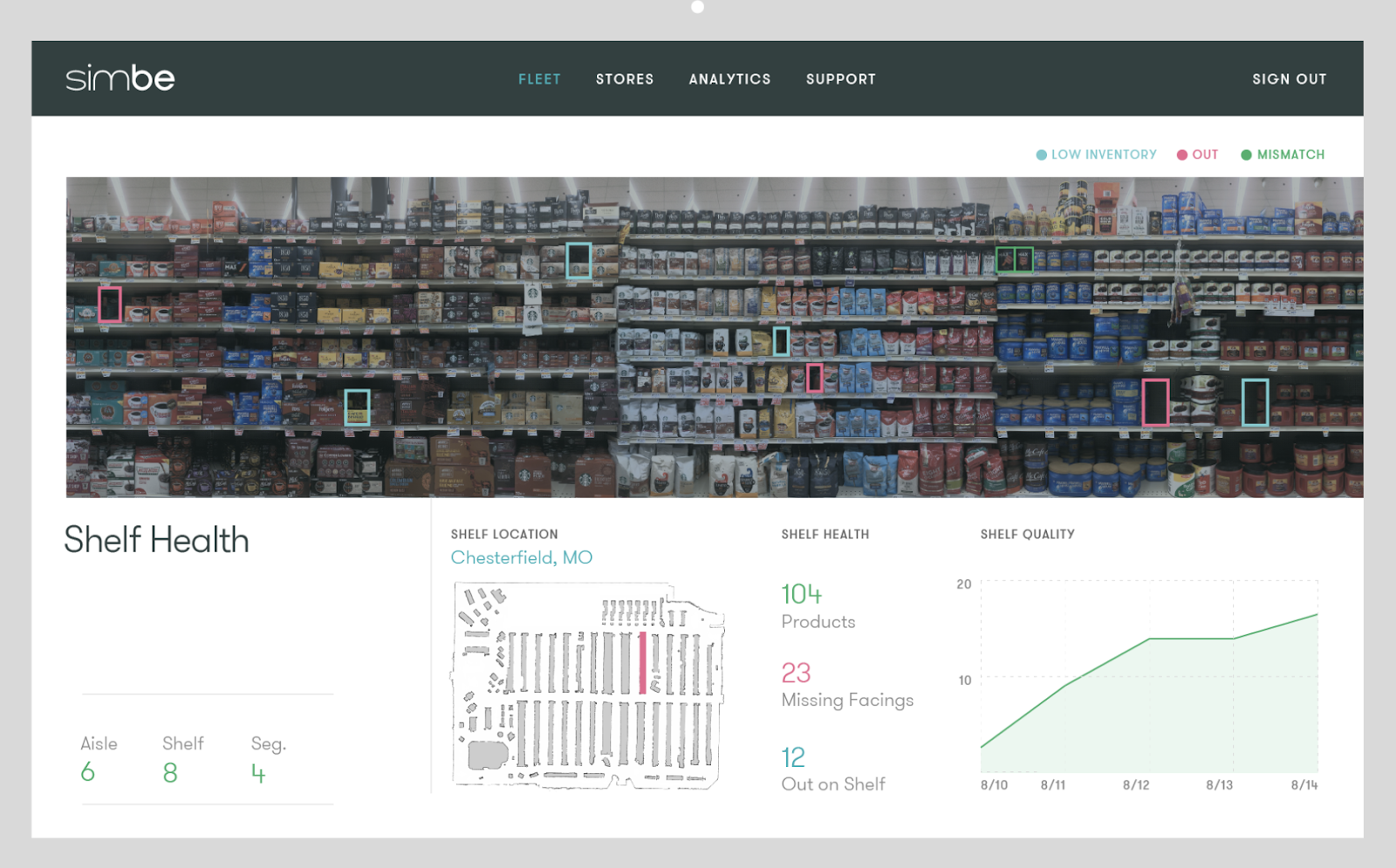
Task: Click the 8/12 date on chart axis
Action: coord(1136,785)
